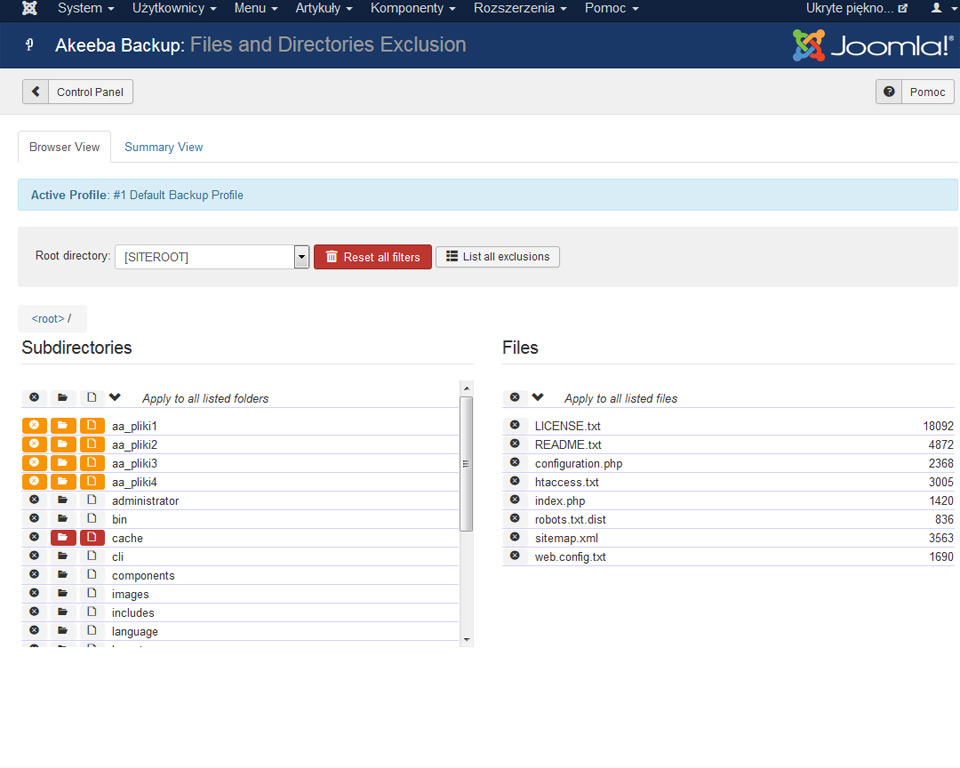Click the exclude icon for web.config.txt
Screen dimensions: 960x768
click(515, 556)
